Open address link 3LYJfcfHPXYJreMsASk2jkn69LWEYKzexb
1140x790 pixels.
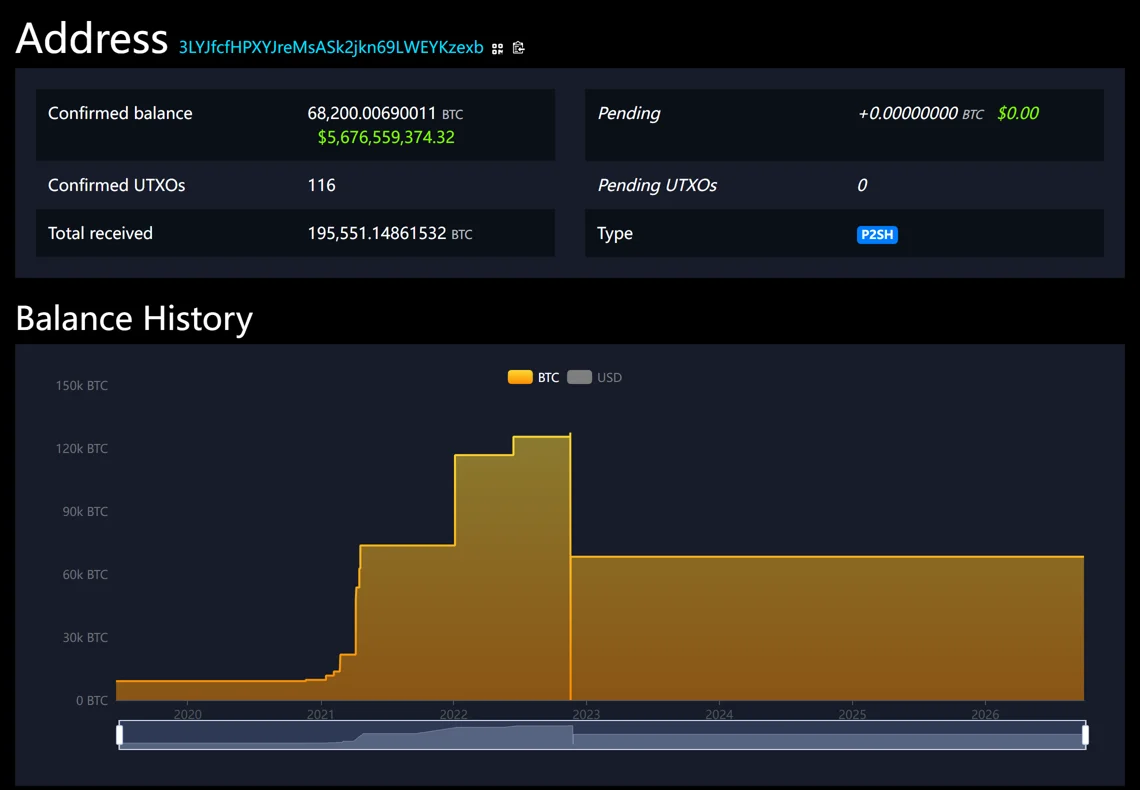(331, 47)
